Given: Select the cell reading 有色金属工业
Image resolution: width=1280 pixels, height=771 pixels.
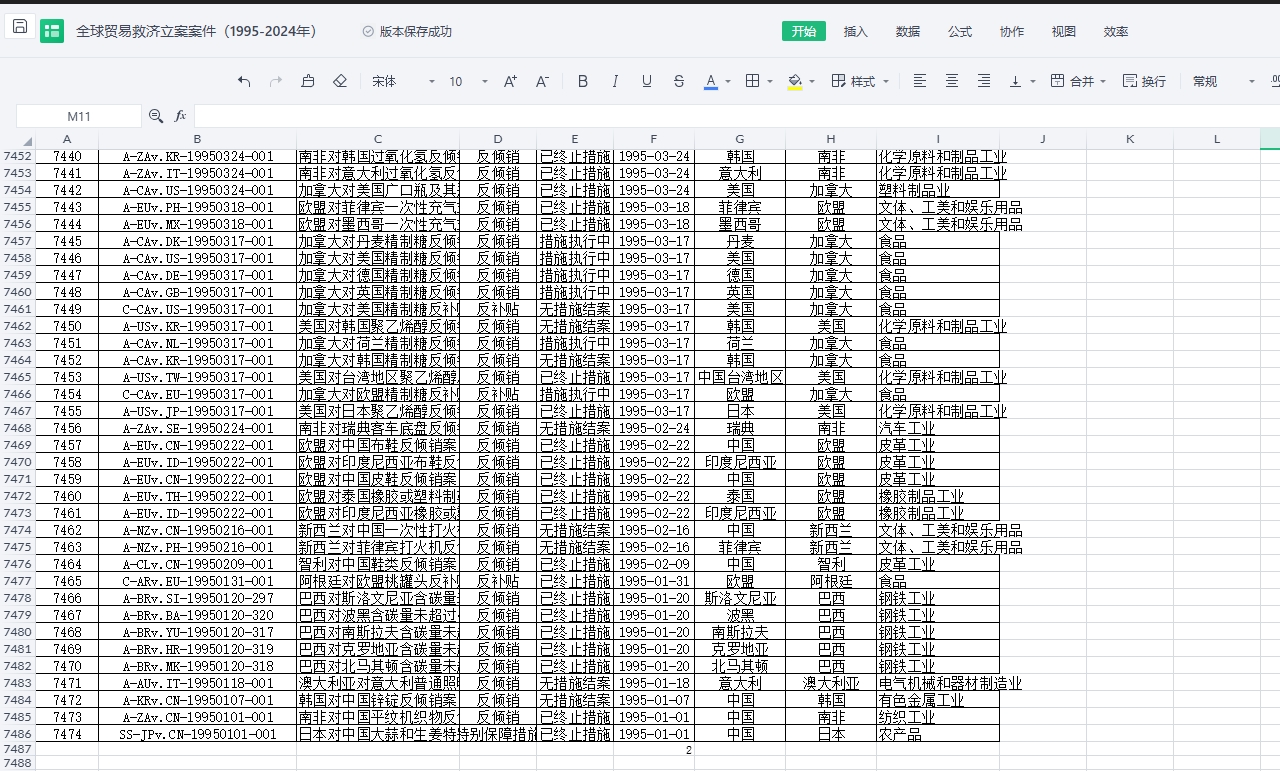Looking at the screenshot, I should [x=938, y=700].
